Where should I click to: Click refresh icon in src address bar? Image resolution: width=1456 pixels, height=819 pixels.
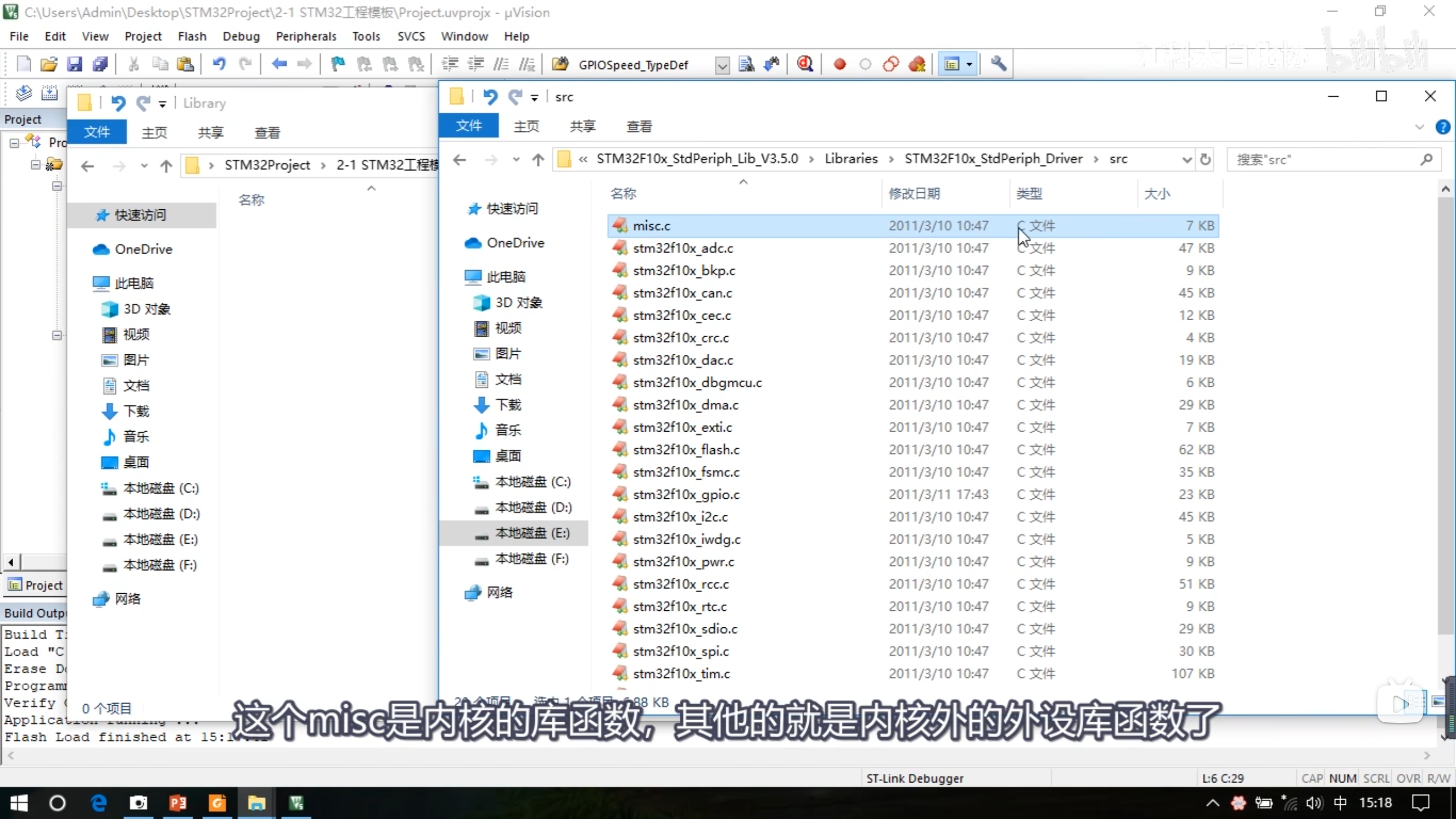point(1205,159)
